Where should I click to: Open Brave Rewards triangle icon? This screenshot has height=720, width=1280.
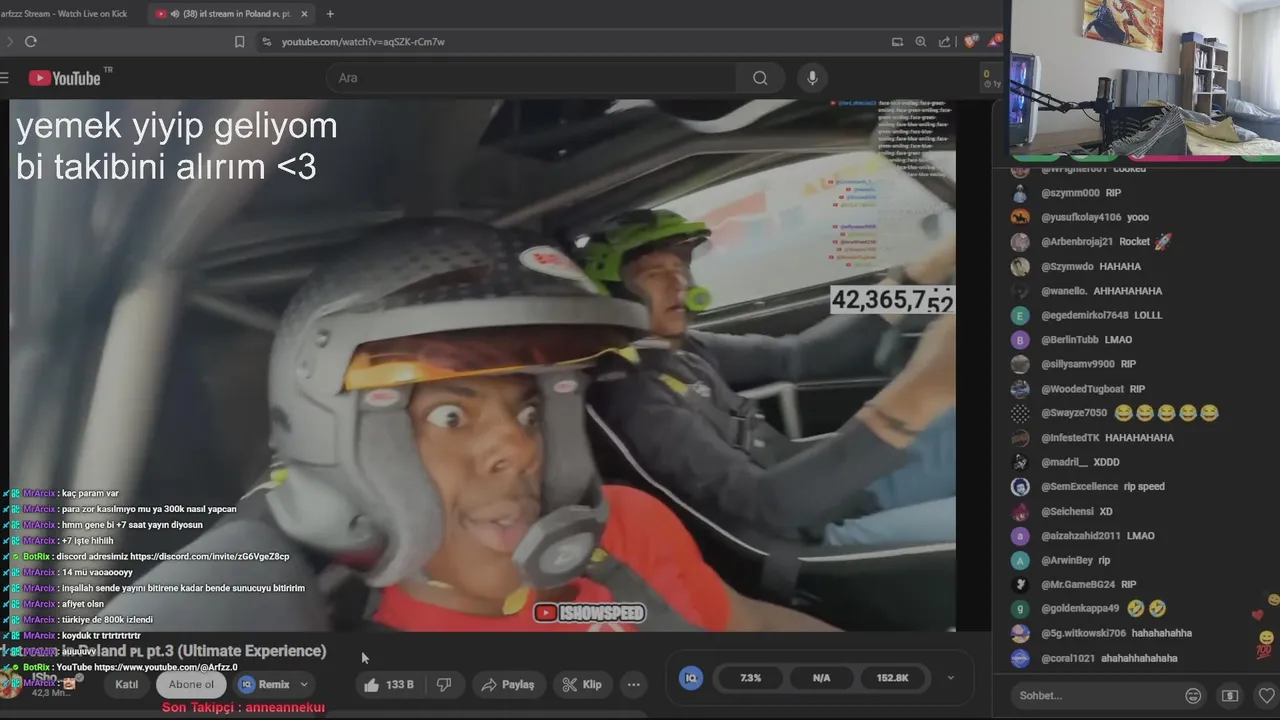coord(993,41)
